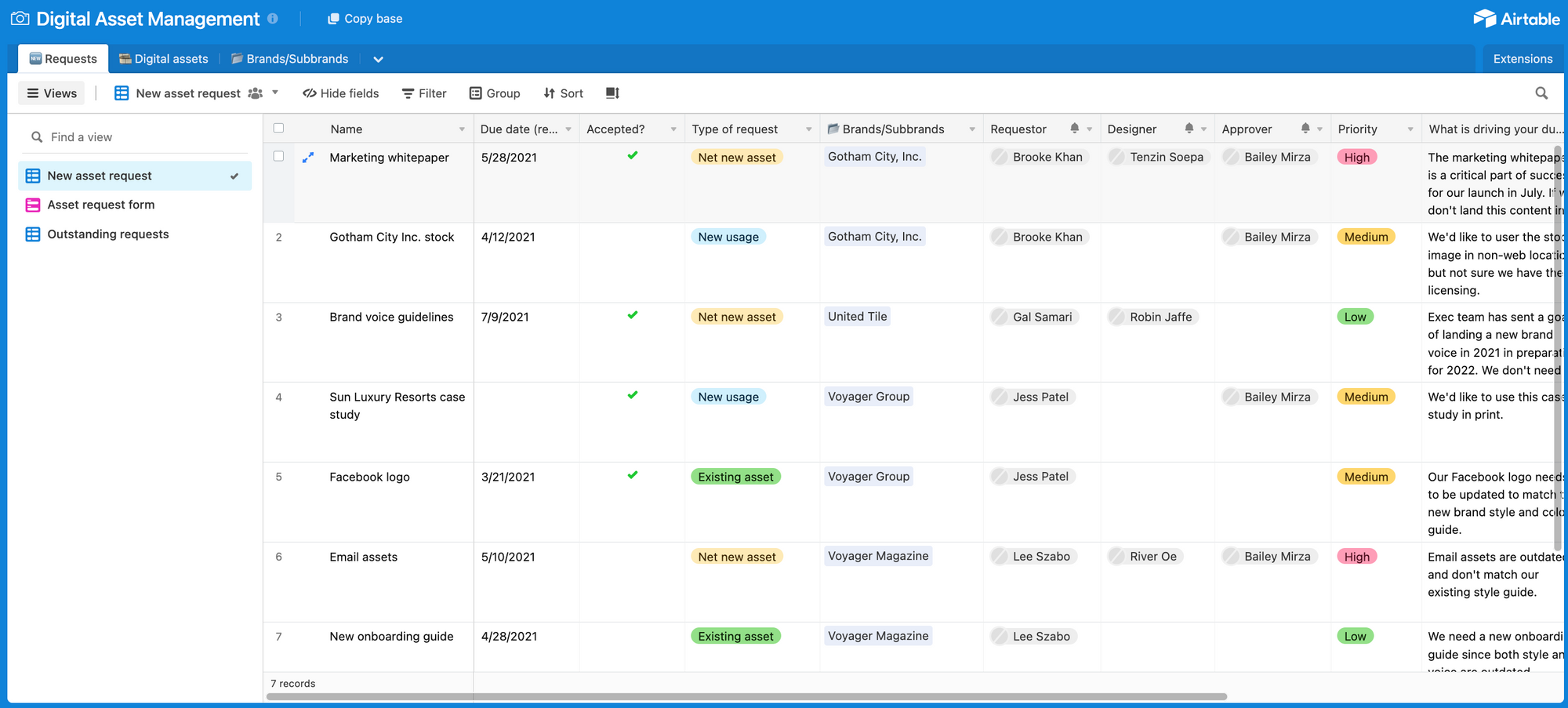Open Priority column header dropdown arrow
Image resolution: width=1568 pixels, height=708 pixels.
[1410, 129]
